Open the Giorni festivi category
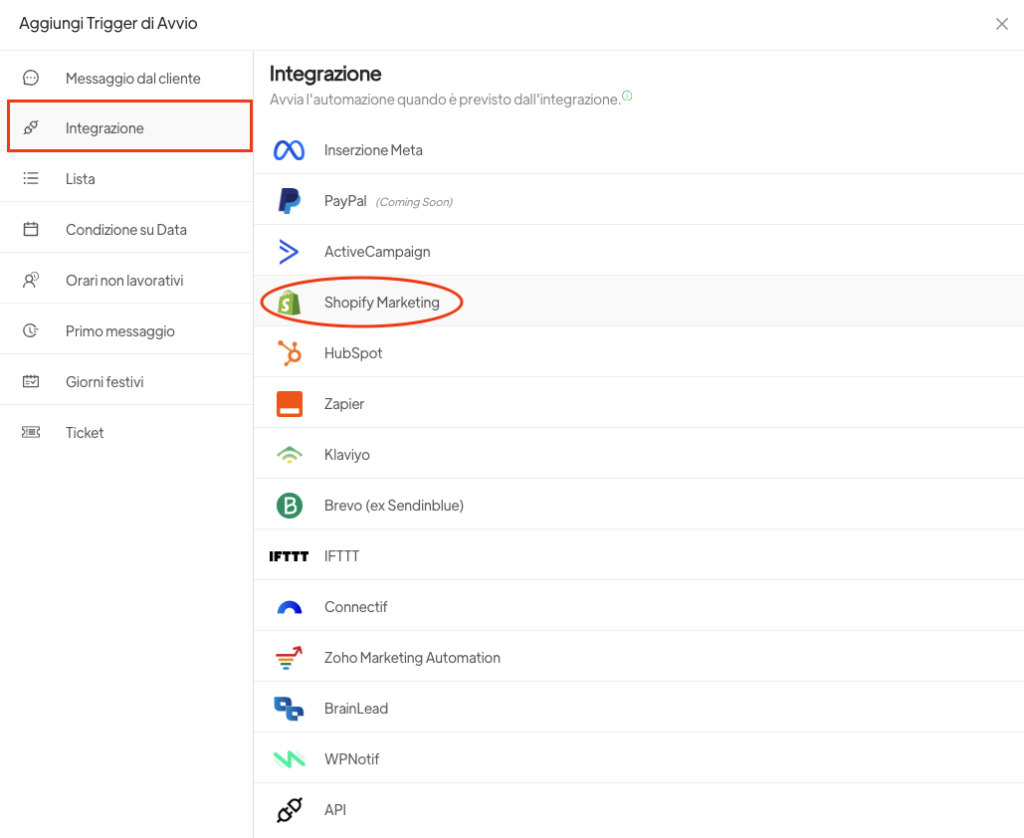The width and height of the screenshot is (1024, 838). coord(104,382)
